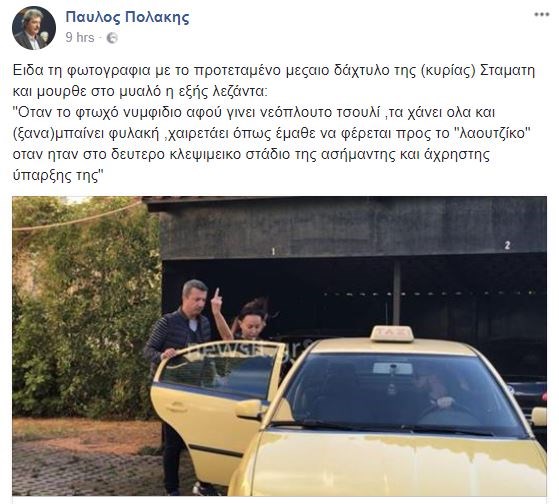Screen dimensions: 559x504
Task: Click the watermark on the car window
Action: (x=250, y=349)
